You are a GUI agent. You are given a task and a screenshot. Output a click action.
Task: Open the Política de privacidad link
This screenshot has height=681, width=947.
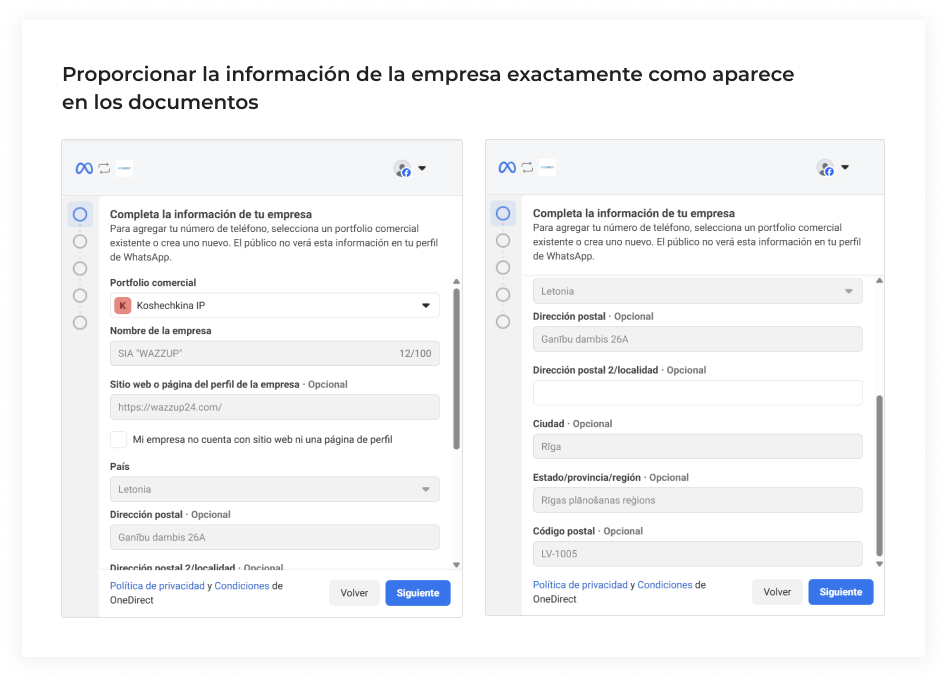pyautogui.click(x=158, y=585)
